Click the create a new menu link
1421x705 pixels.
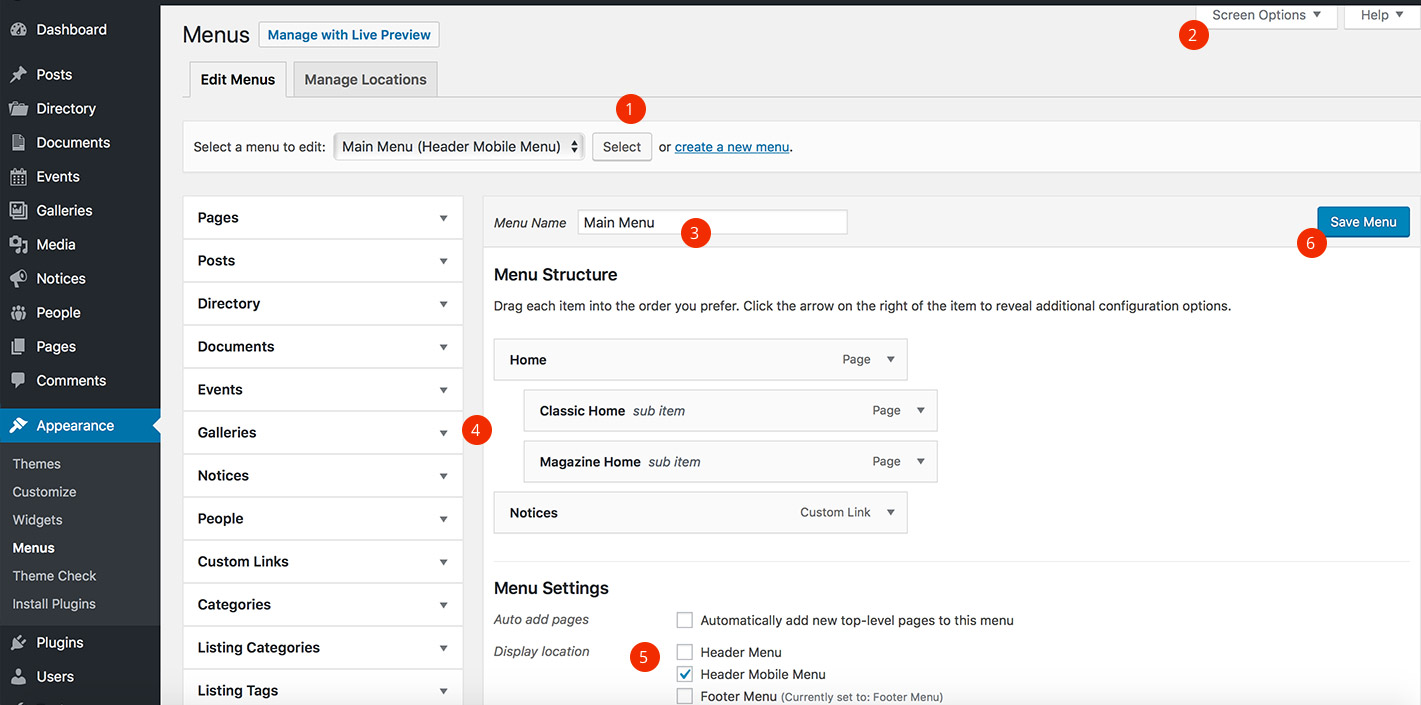pos(732,147)
